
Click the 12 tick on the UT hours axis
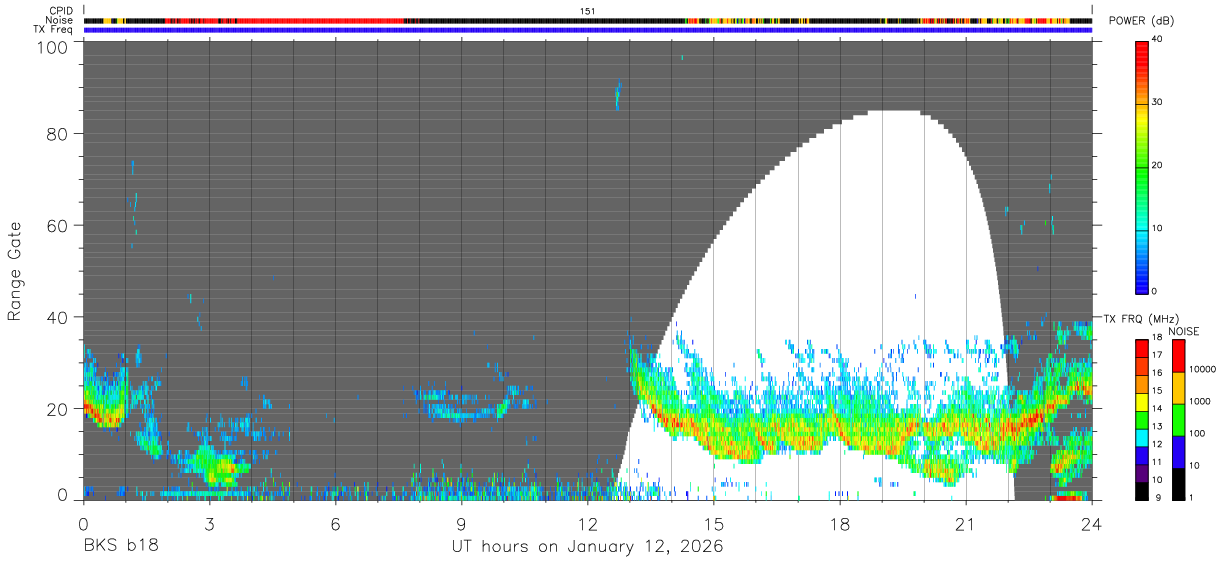[588, 522]
